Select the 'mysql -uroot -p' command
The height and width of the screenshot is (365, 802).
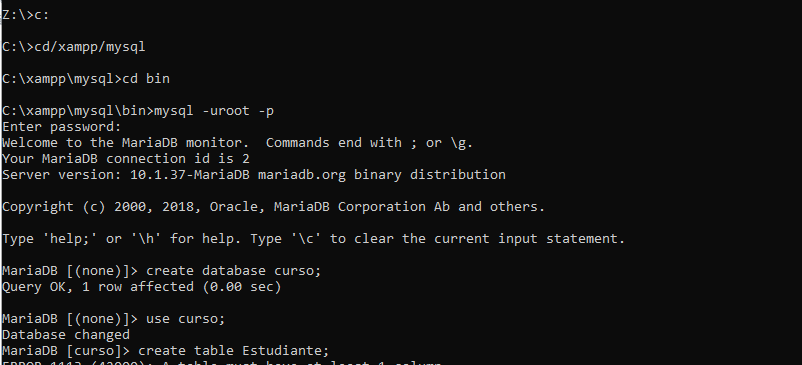[x=214, y=111]
